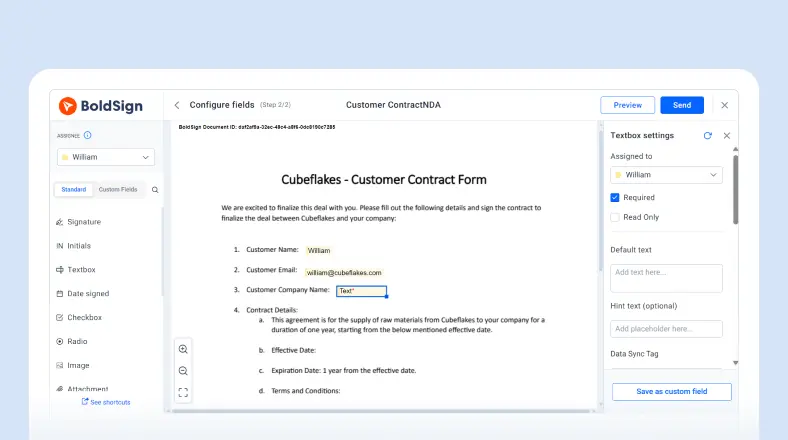
Task: Click the document horizontal scrollbar
Action: click(x=380, y=411)
